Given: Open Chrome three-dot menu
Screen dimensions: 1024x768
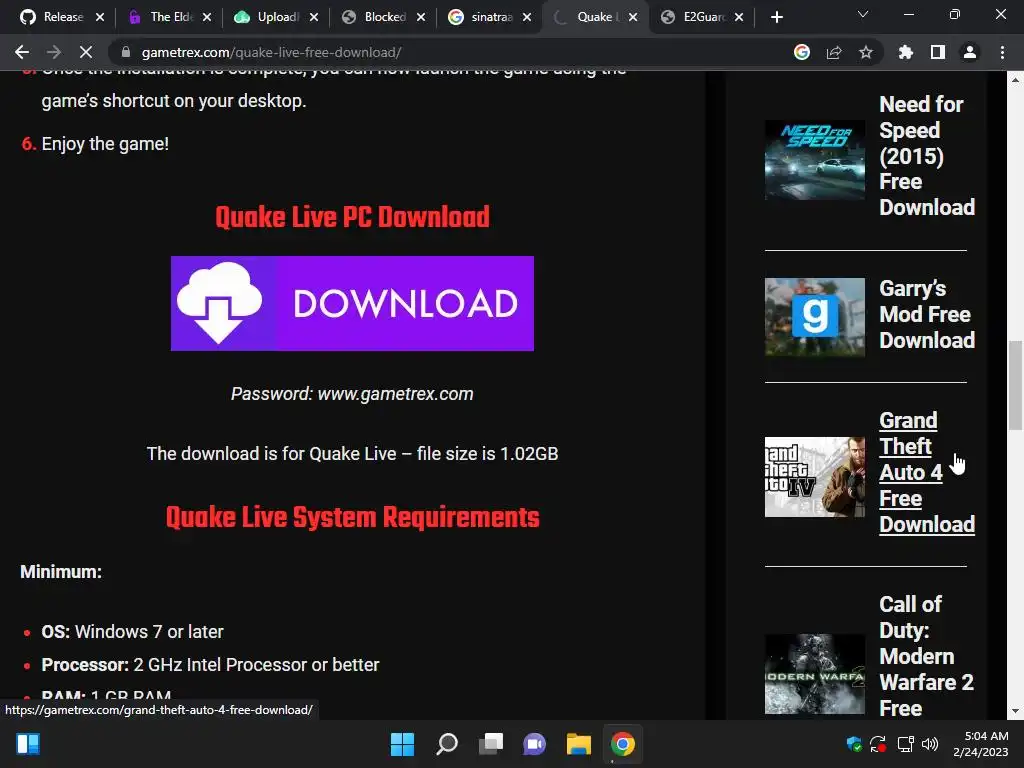Looking at the screenshot, I should 1002,52.
